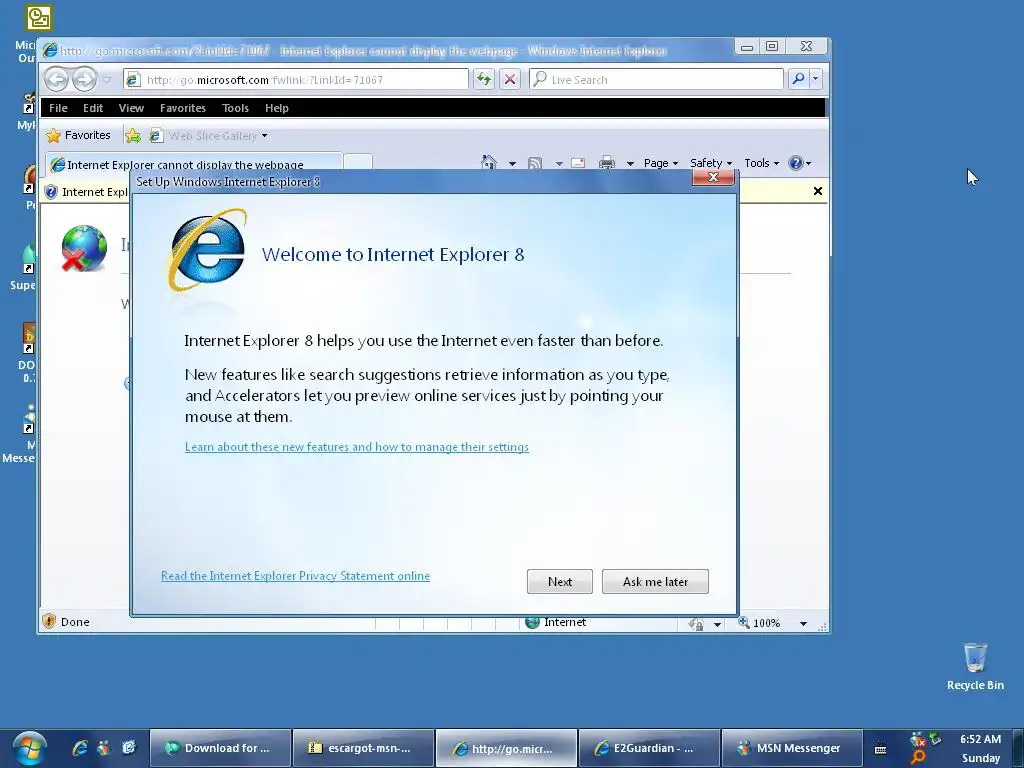1024x768 pixels.
Task: Open the Edit menu
Action: pyautogui.click(x=93, y=108)
